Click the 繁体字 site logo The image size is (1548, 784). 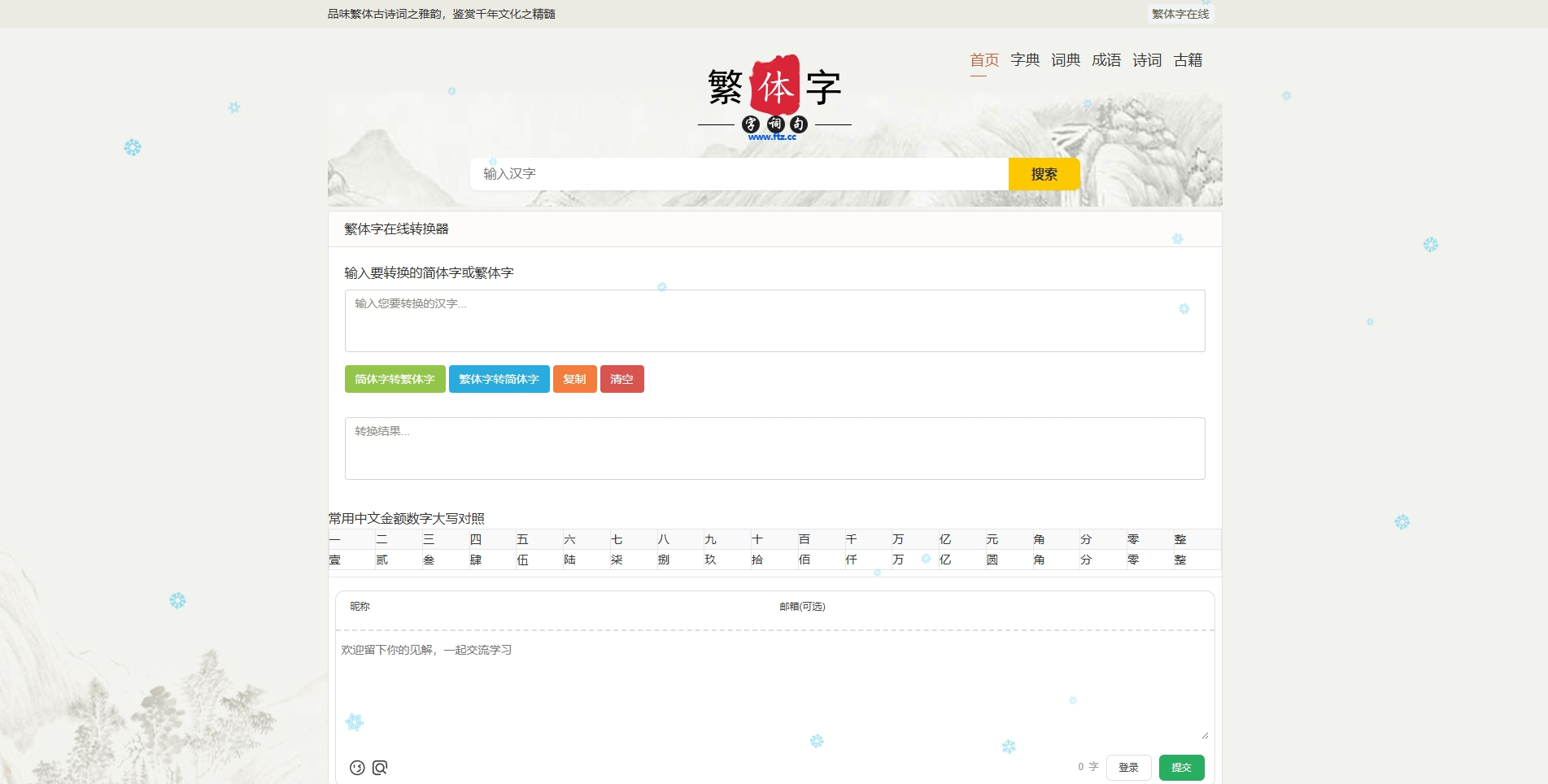[x=773, y=89]
